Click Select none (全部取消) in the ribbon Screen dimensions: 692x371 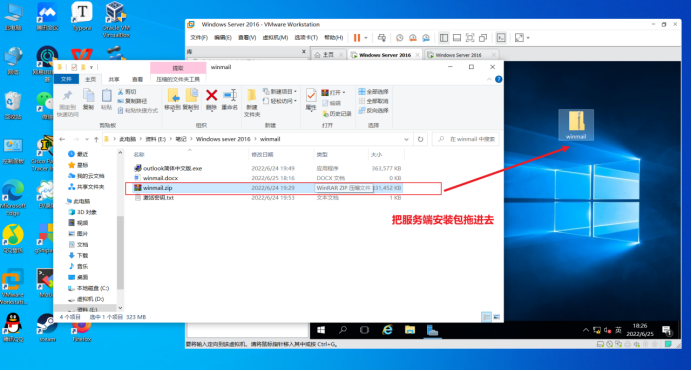373,101
